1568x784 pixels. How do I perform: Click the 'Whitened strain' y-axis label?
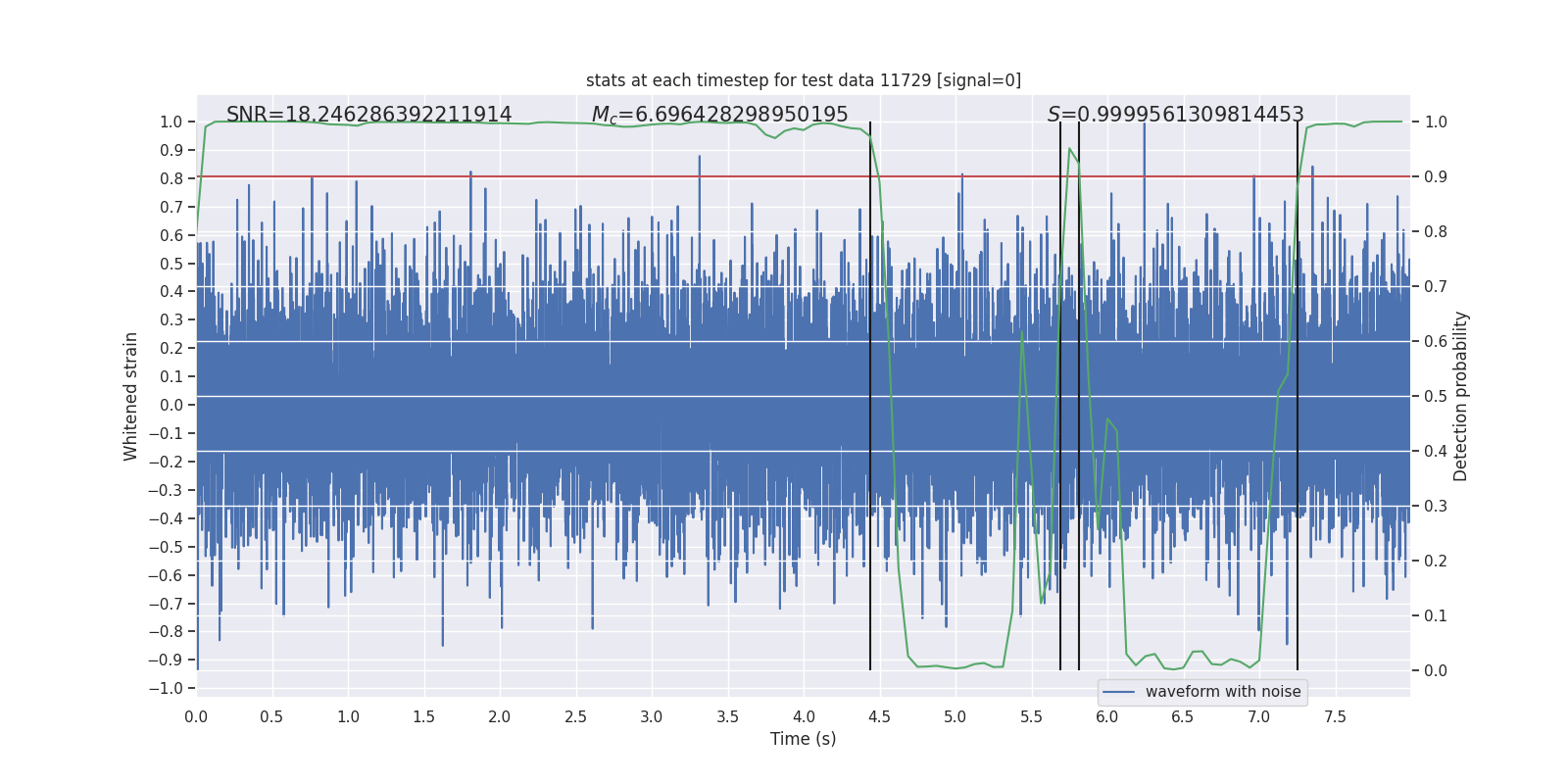[x=131, y=397]
